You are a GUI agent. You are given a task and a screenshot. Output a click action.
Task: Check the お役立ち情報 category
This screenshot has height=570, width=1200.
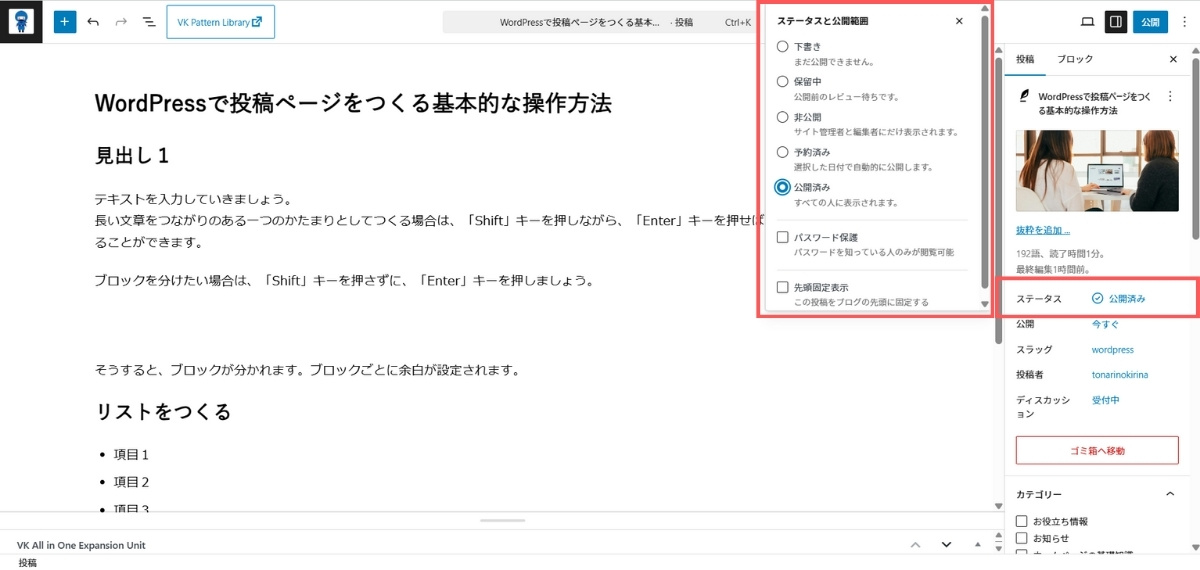pyautogui.click(x=1021, y=521)
